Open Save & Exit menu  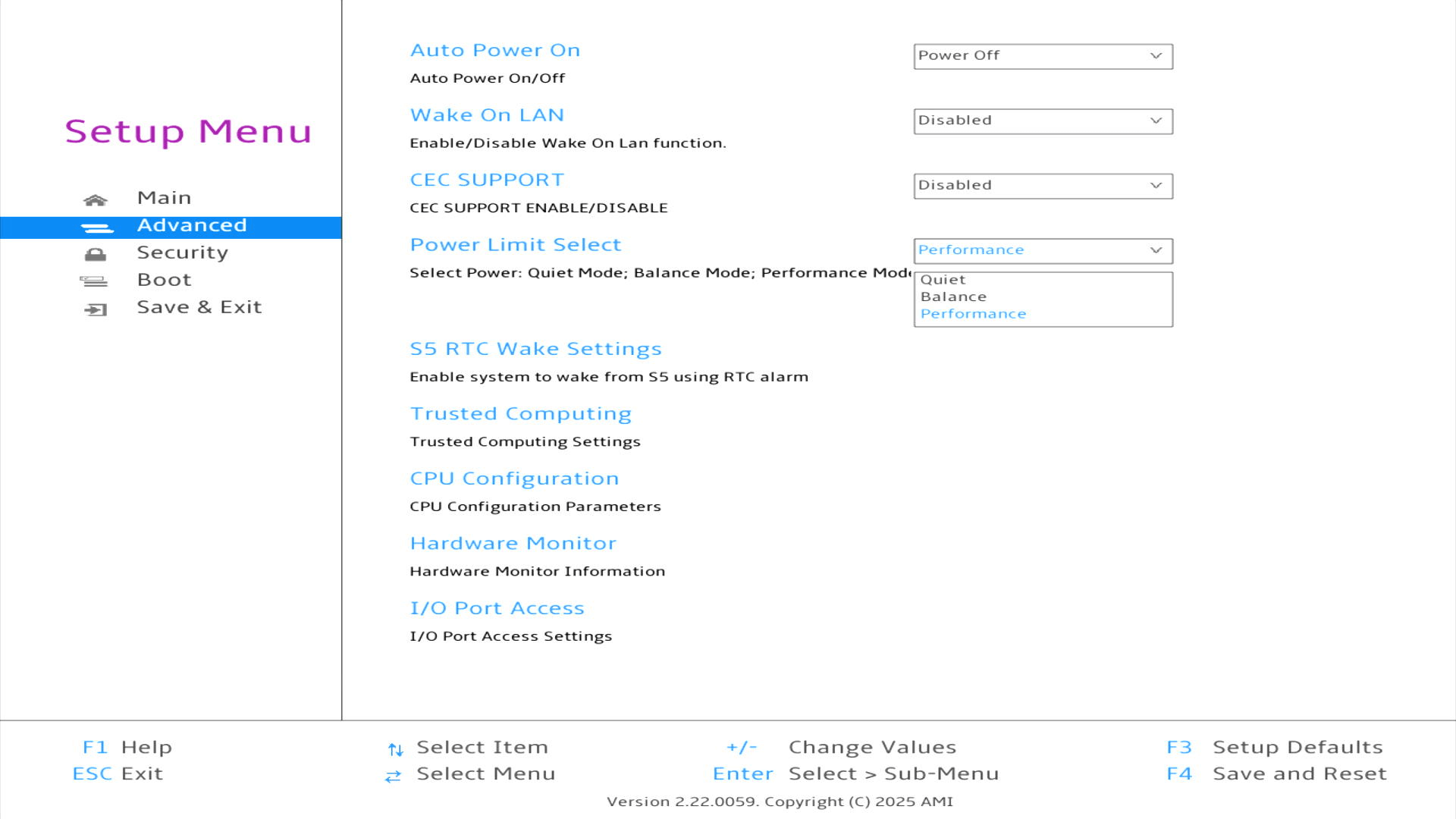click(x=199, y=307)
